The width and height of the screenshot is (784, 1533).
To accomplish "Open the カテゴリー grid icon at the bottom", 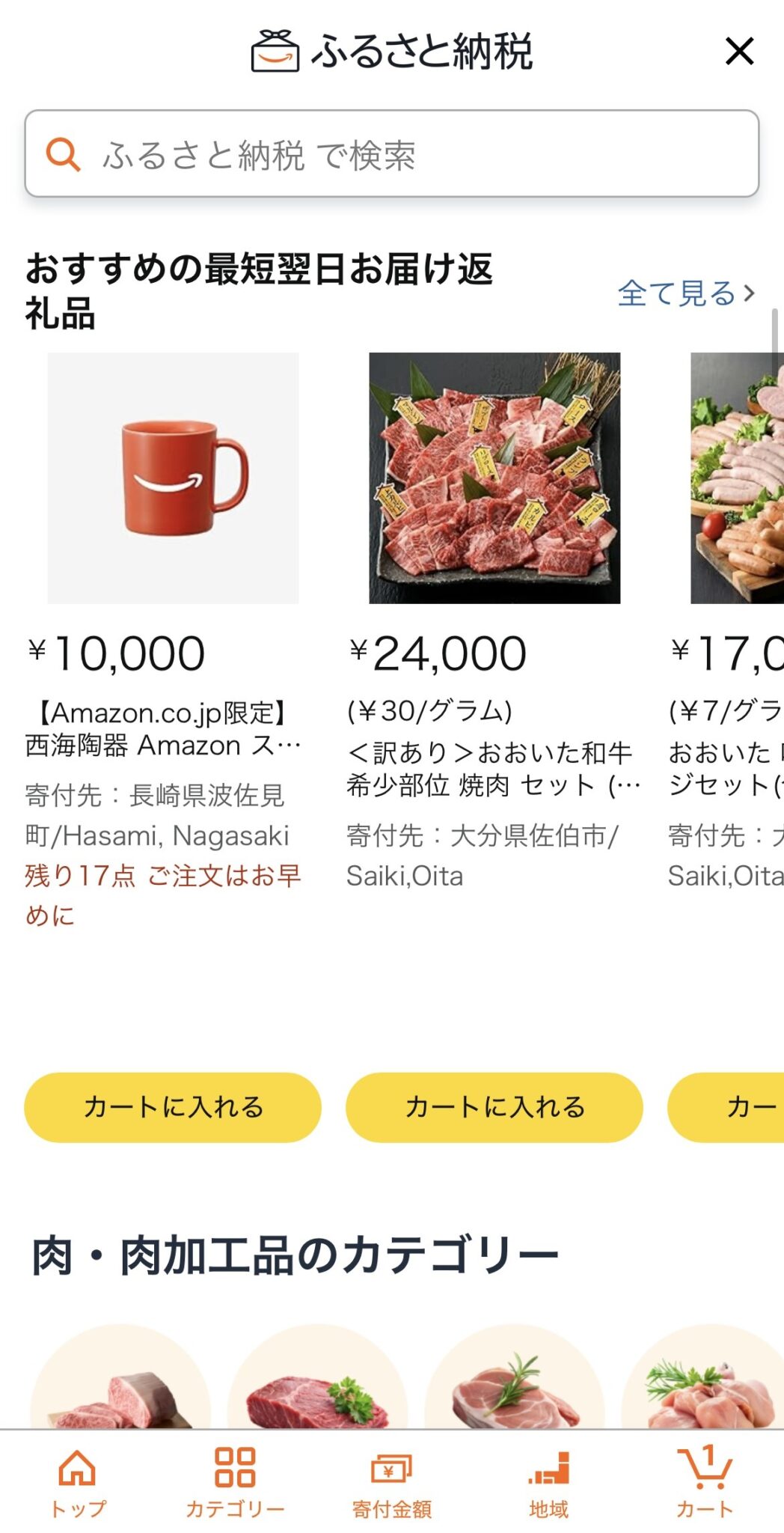I will (x=234, y=1468).
